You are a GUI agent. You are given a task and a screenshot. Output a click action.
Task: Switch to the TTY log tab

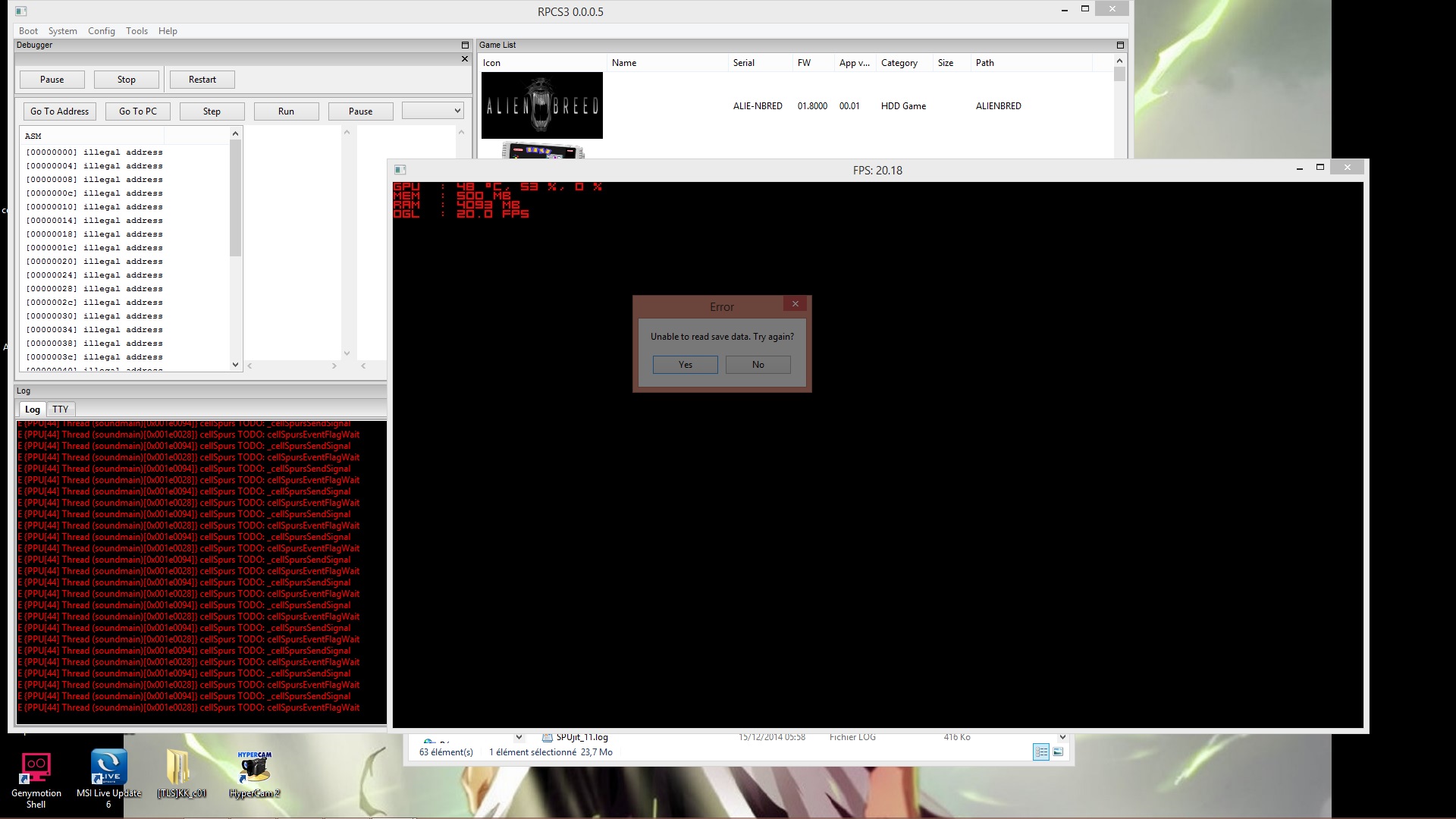[x=60, y=409]
